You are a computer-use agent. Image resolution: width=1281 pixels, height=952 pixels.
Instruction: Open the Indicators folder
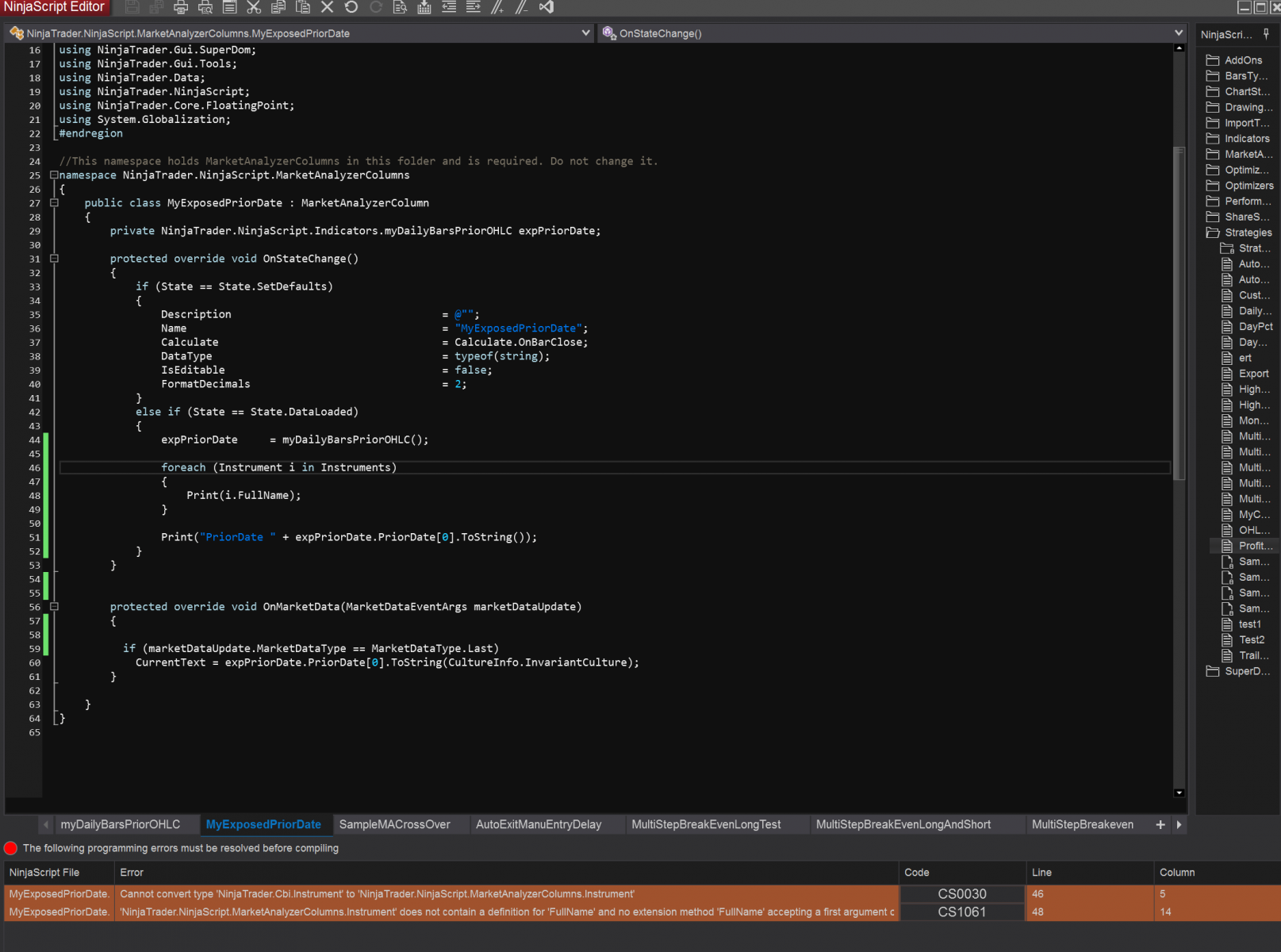(x=1246, y=139)
